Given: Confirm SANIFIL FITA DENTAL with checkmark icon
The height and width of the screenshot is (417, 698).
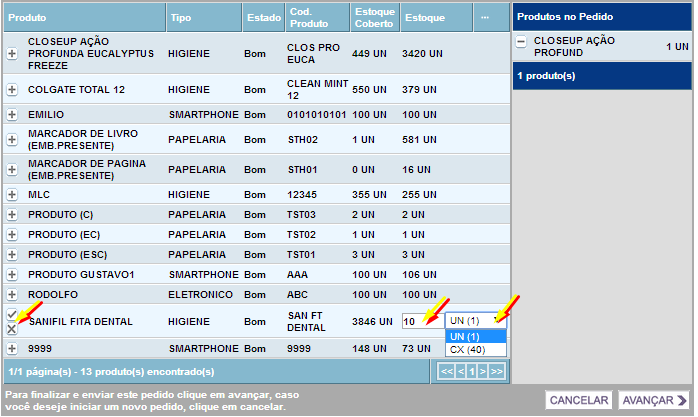Looking at the screenshot, I should pos(12,314).
